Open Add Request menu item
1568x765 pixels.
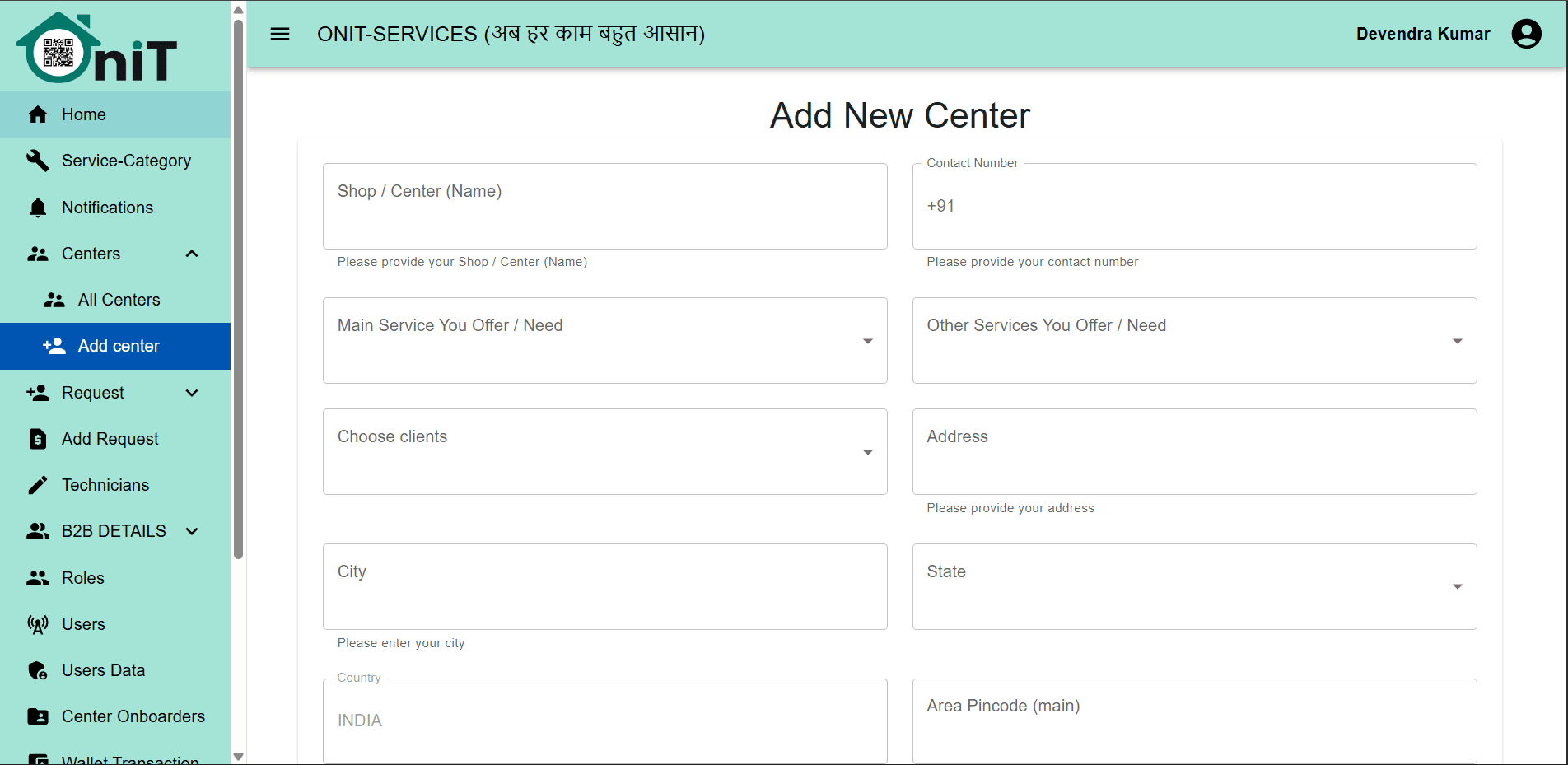[115, 439]
